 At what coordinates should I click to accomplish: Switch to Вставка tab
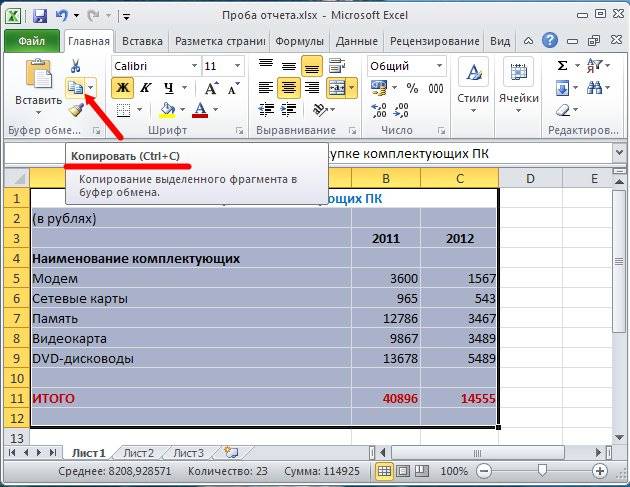(x=142, y=41)
